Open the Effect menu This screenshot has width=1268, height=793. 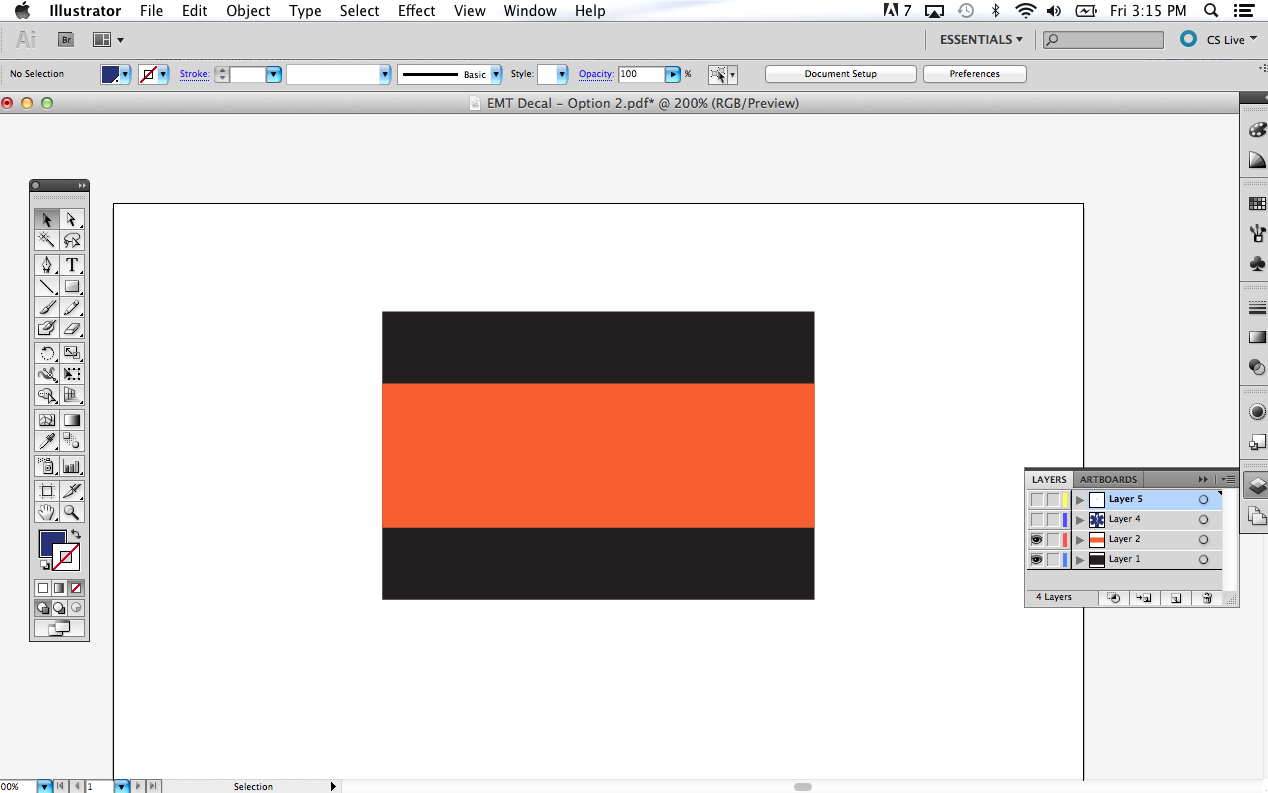click(416, 11)
